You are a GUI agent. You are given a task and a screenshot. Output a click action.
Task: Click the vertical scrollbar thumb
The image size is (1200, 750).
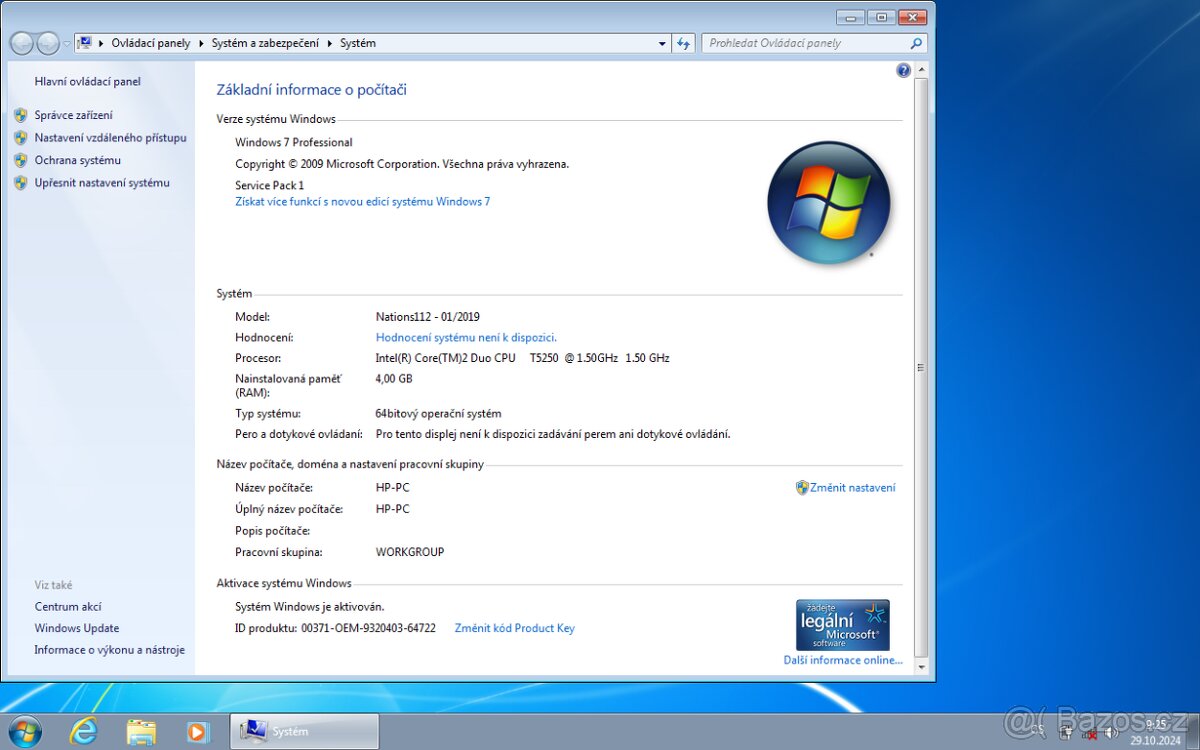(x=922, y=368)
